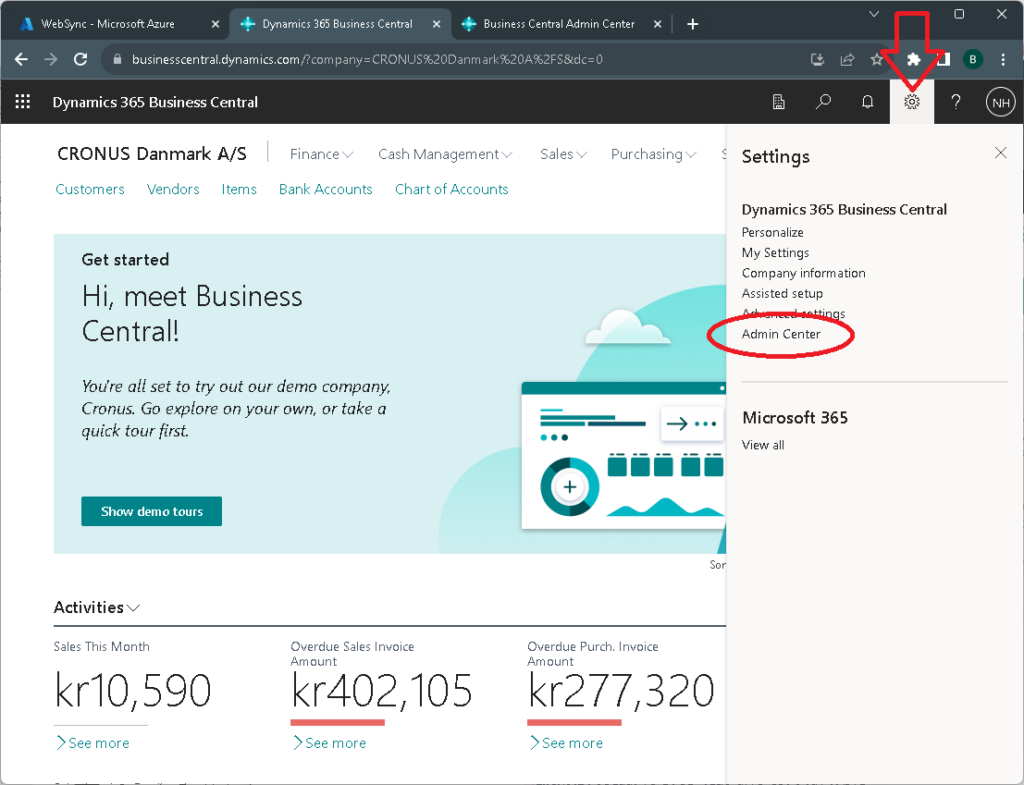
Task: Close the Settings panel with the X
Action: pos(1000,152)
